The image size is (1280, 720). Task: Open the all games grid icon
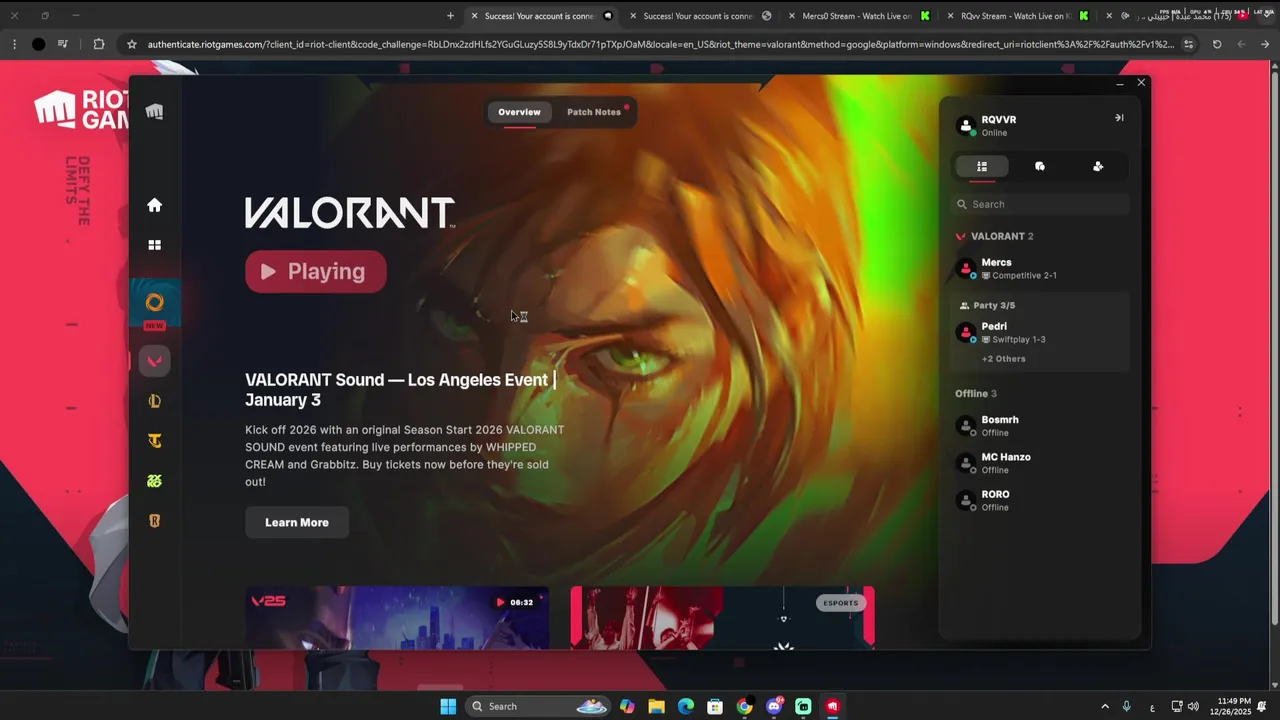coord(154,245)
